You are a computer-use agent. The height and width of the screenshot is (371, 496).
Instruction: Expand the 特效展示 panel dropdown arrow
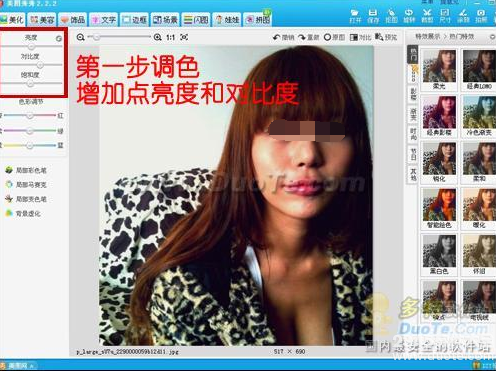pos(492,36)
